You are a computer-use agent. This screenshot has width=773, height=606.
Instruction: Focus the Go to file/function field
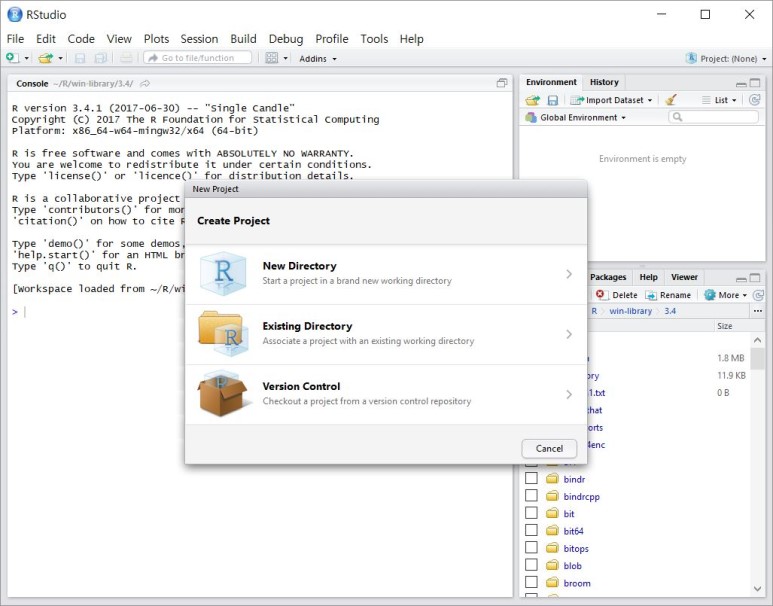pyautogui.click(x=198, y=58)
